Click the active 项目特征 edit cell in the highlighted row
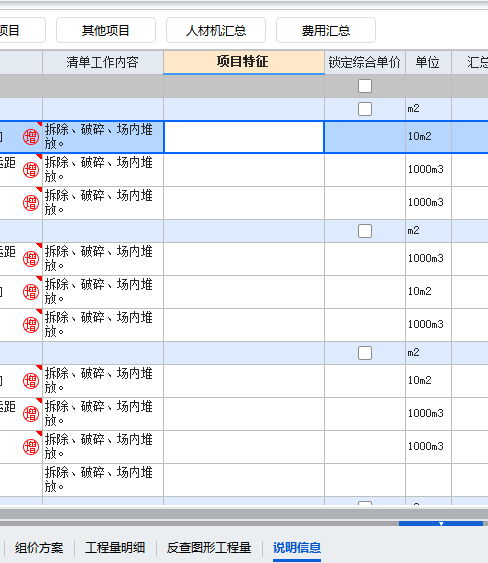 click(244, 137)
